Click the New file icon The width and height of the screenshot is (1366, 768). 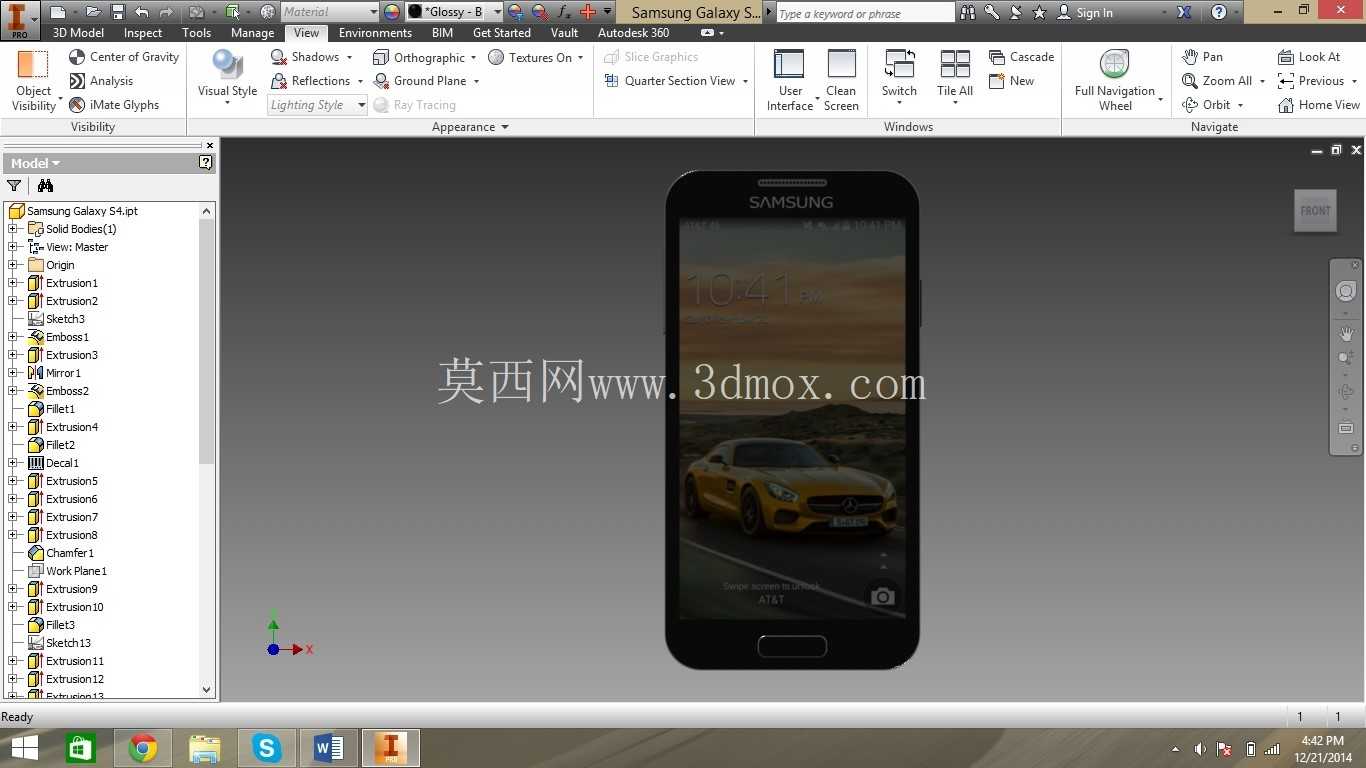pyautogui.click(x=58, y=12)
